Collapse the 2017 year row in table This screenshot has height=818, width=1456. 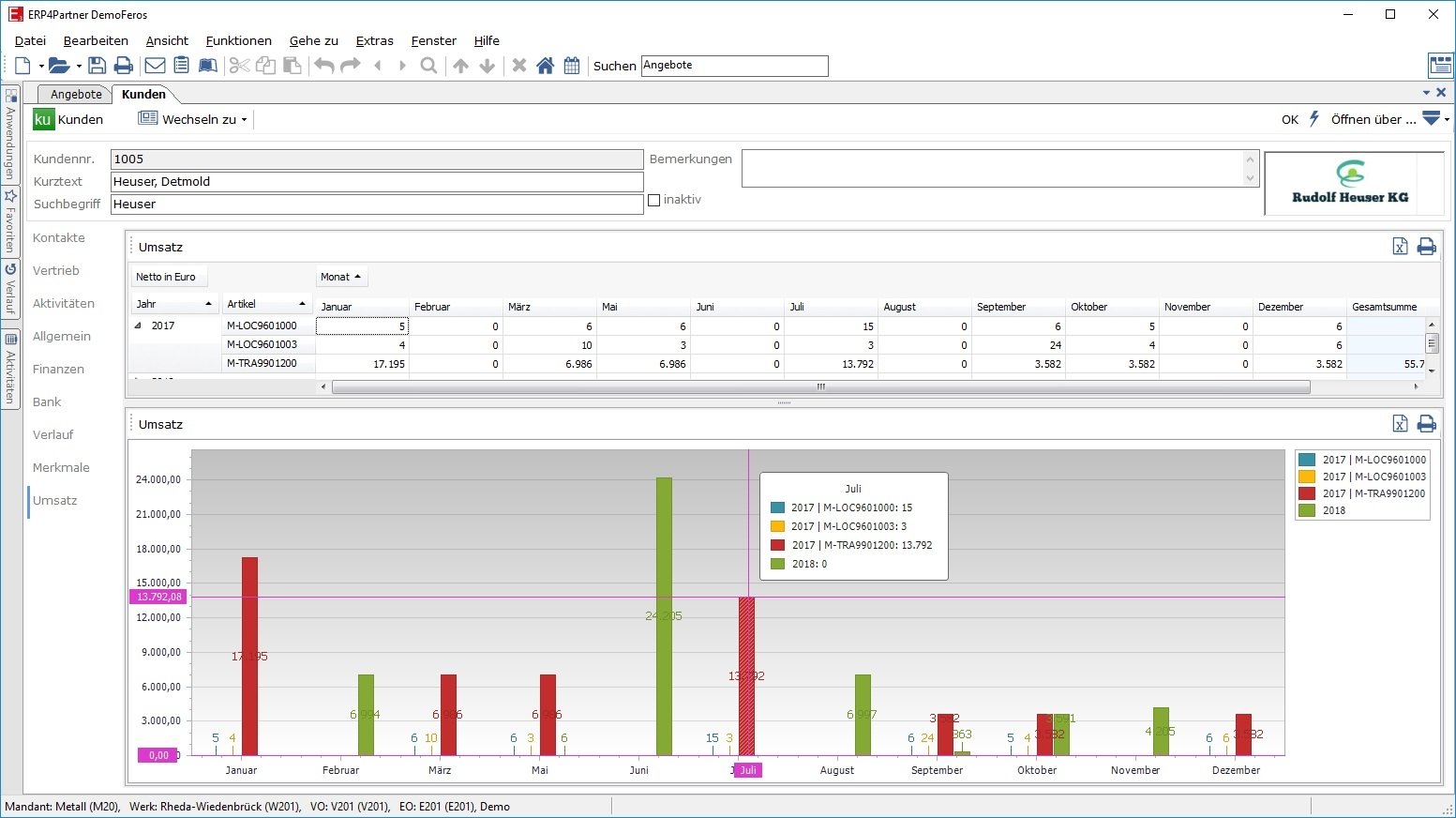pyautogui.click(x=139, y=326)
